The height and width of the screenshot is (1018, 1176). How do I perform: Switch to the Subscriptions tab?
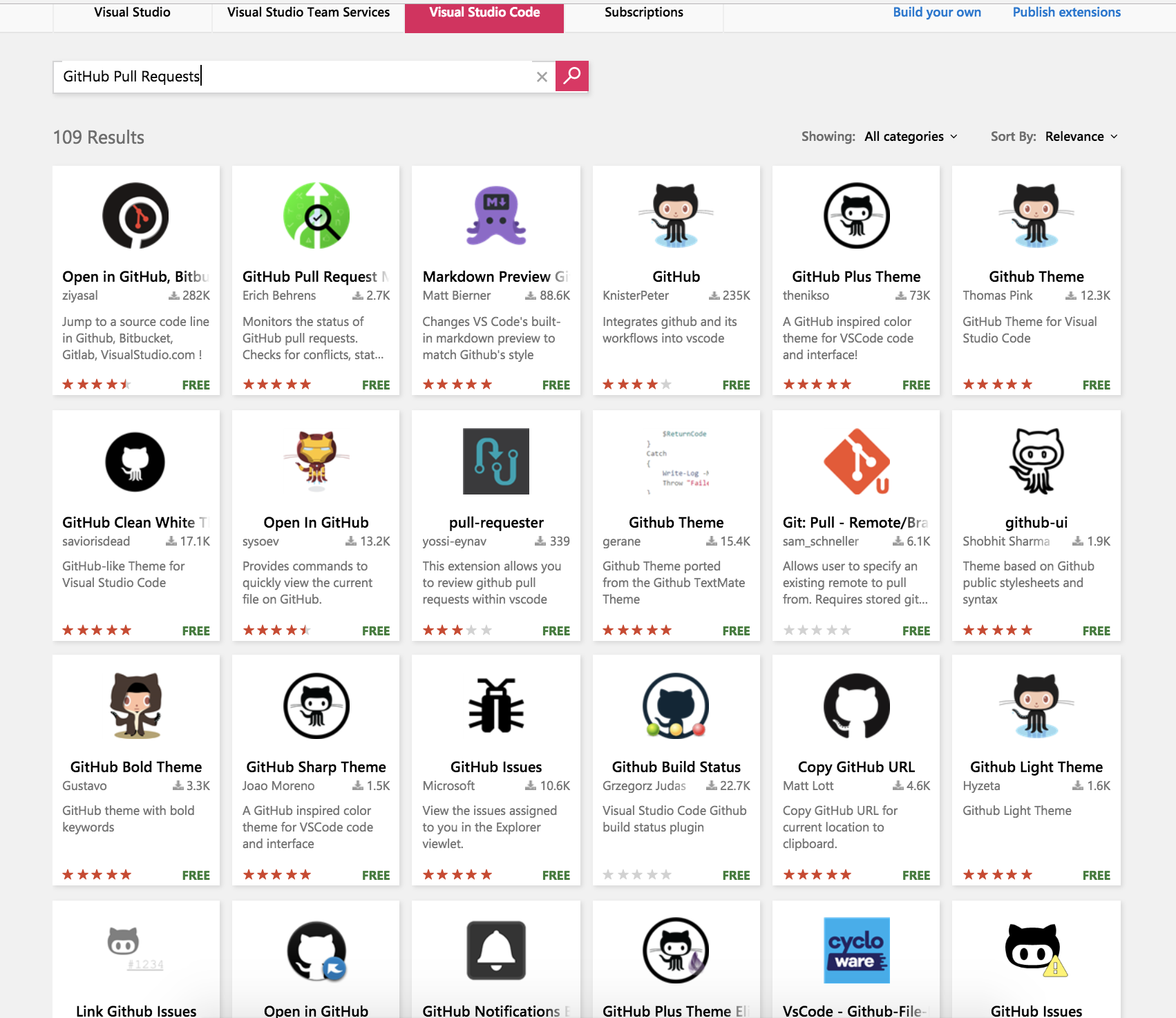(x=643, y=12)
